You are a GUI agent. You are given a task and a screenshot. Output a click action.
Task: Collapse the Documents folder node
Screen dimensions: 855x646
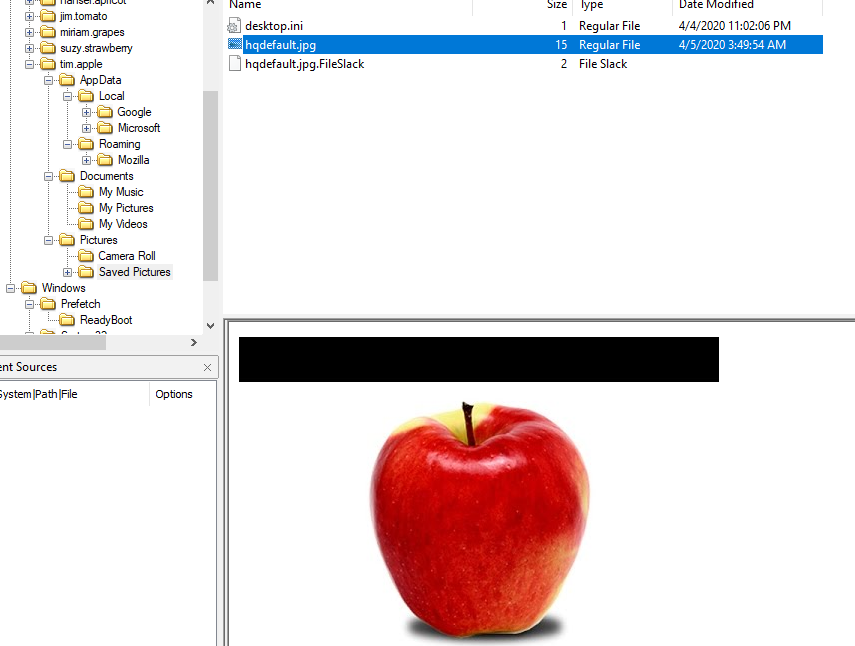point(49,176)
